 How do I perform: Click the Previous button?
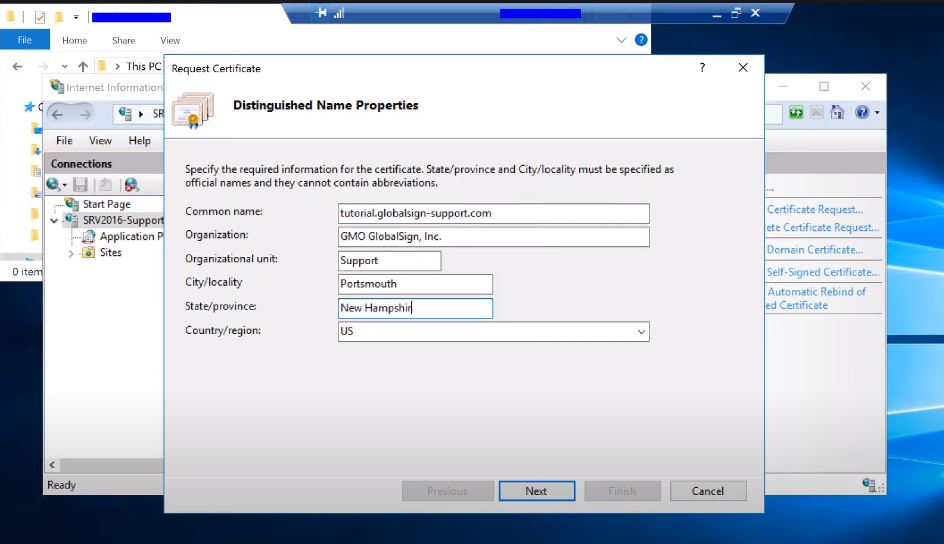point(447,491)
